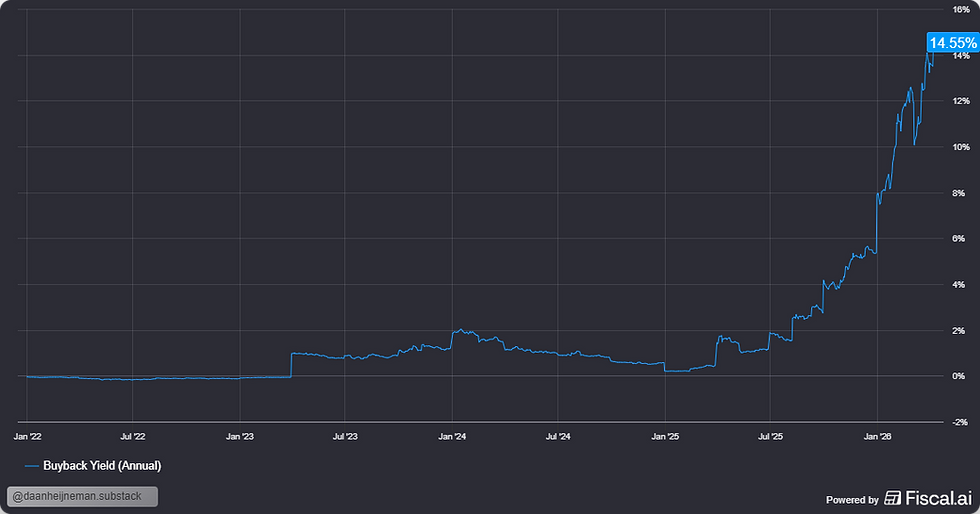Click the 'Powered by' text
980x514 pixels.
click(x=852, y=500)
